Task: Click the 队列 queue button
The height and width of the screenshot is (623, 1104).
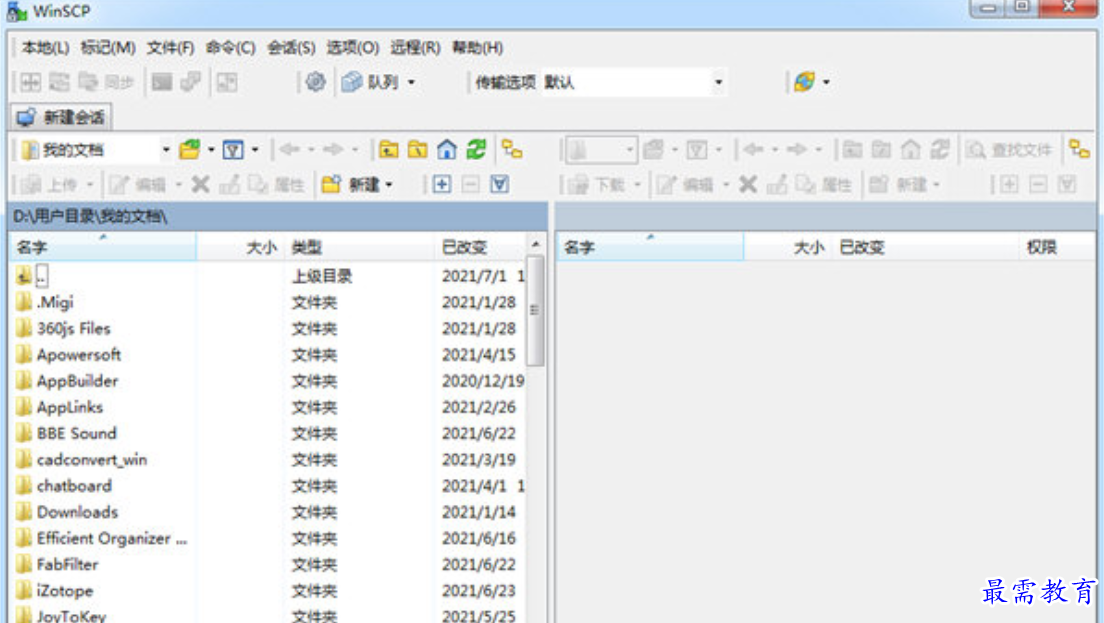Action: (370, 82)
